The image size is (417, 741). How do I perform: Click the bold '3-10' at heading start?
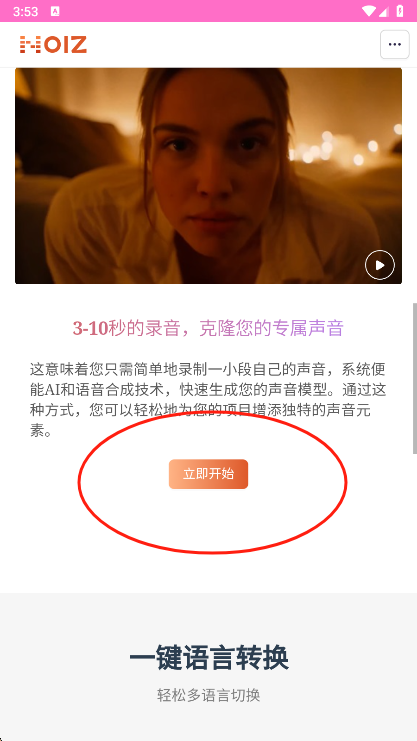90,328
